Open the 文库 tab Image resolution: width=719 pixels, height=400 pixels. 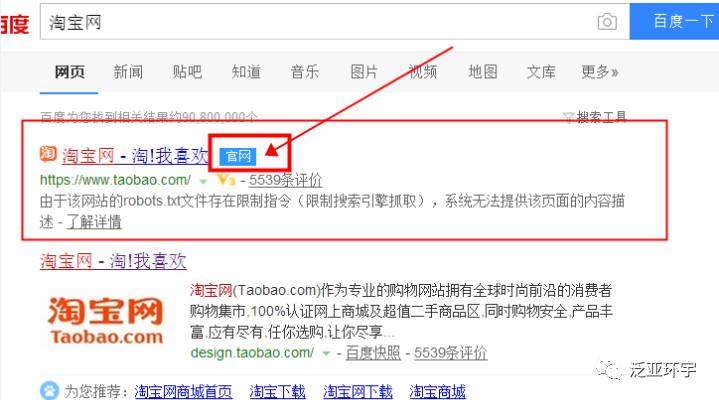[x=541, y=72]
